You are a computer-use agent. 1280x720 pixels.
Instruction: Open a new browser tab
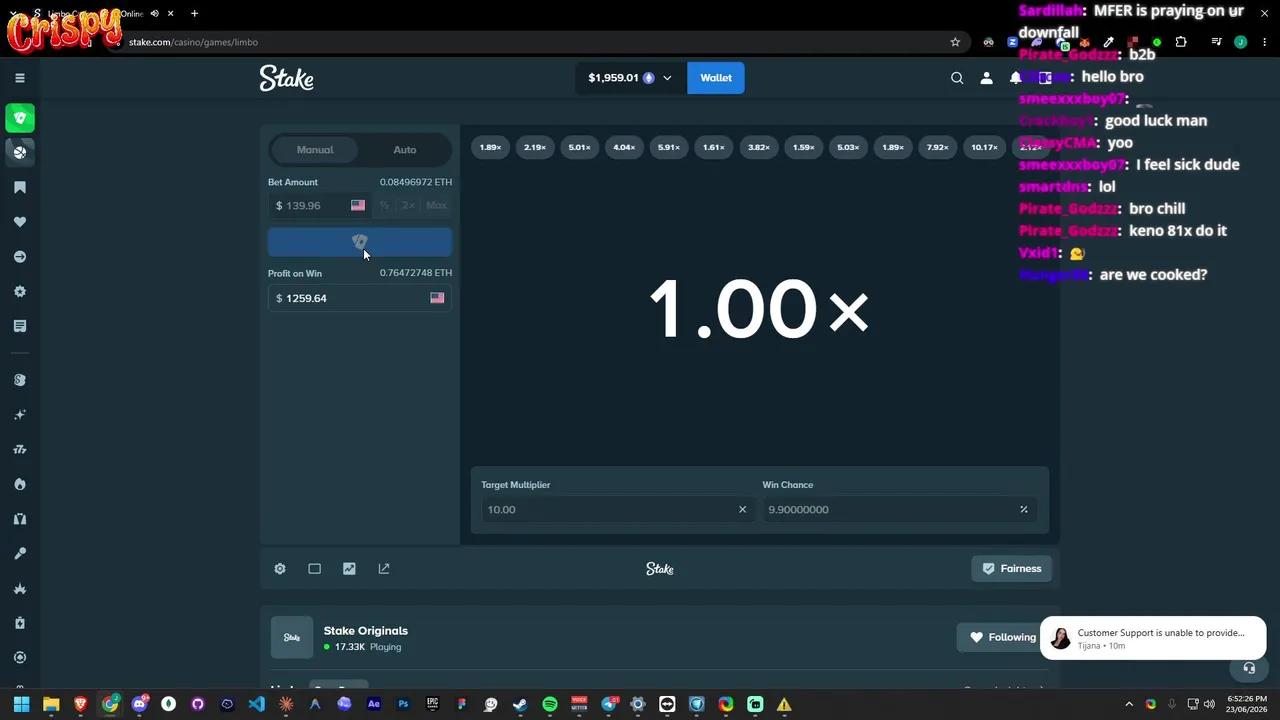195,14
